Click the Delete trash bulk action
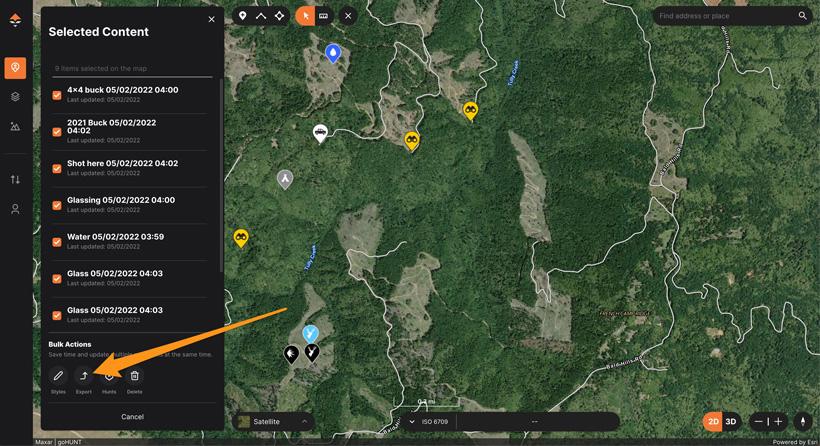 [x=134, y=375]
